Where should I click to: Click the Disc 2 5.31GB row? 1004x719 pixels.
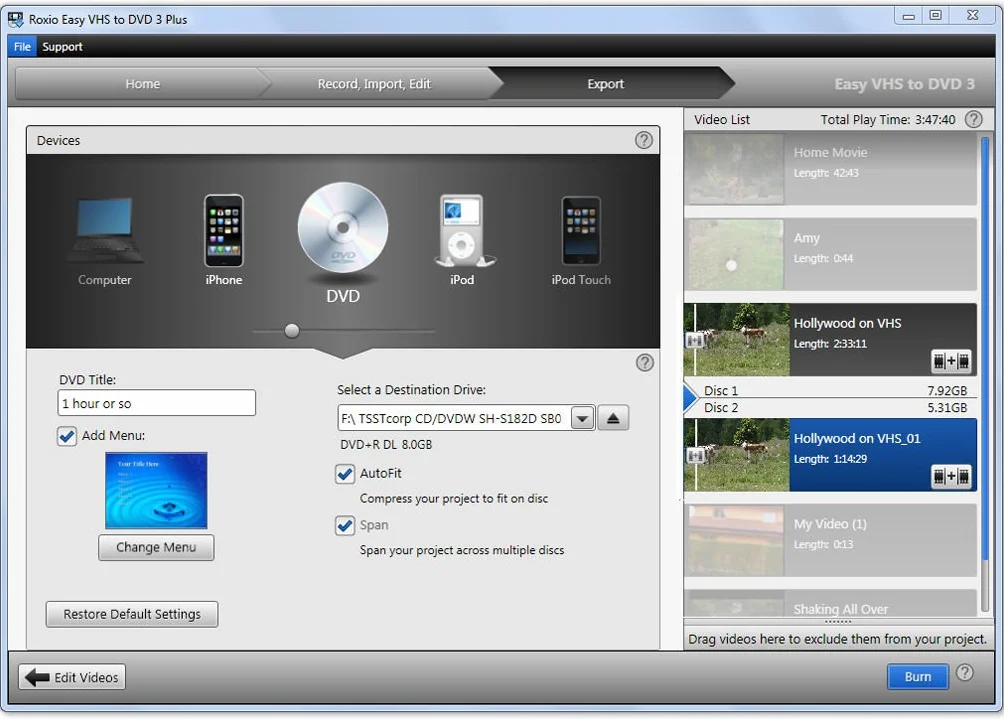(x=836, y=408)
